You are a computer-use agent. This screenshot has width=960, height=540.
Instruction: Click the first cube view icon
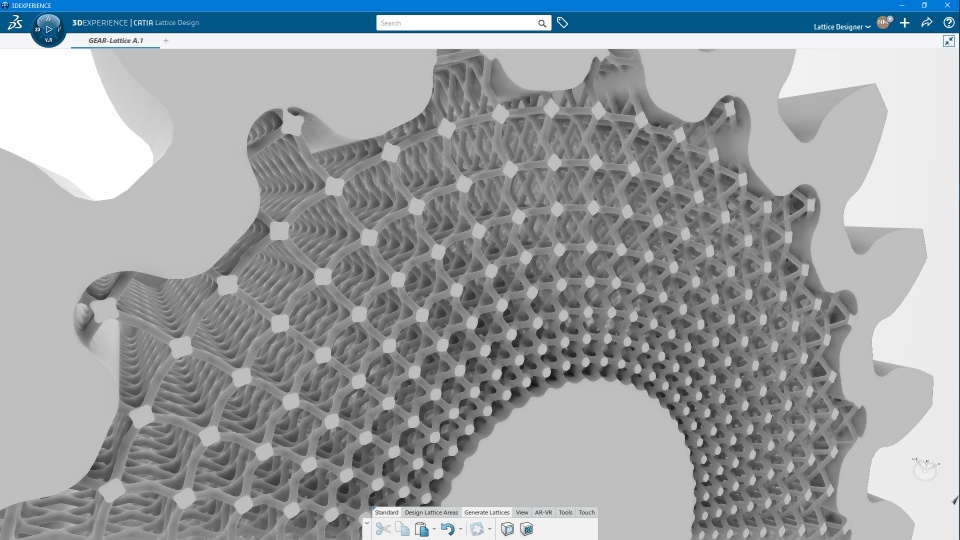click(507, 529)
